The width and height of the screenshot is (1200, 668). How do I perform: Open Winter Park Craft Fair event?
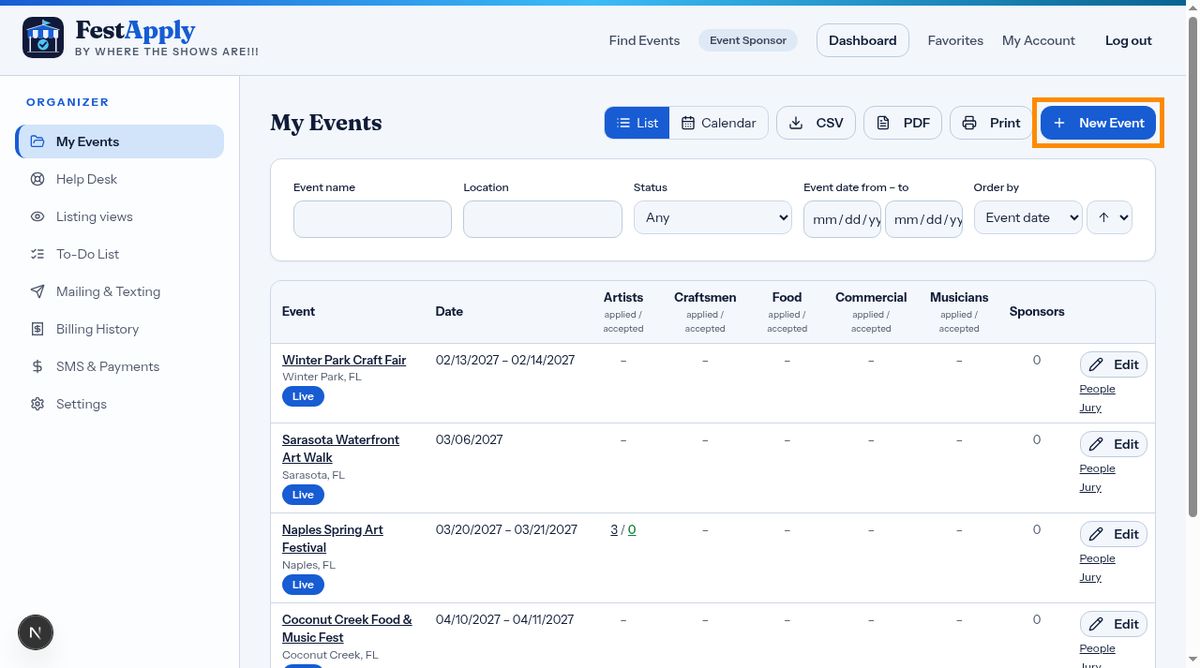[x=344, y=360]
